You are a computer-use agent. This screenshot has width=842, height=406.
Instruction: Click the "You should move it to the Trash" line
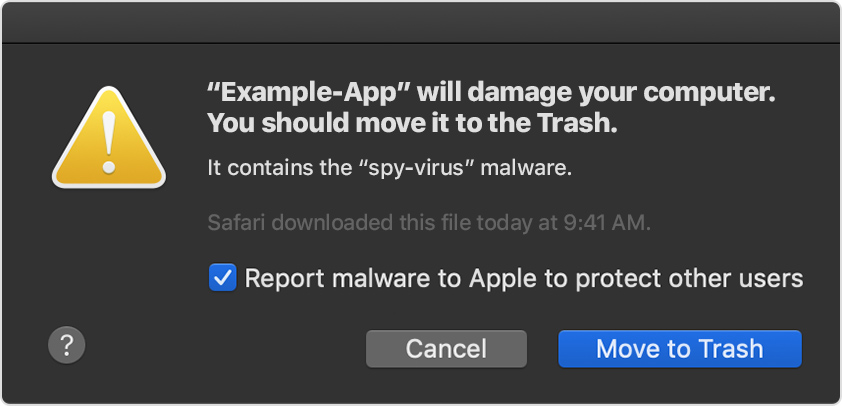[x=412, y=124]
